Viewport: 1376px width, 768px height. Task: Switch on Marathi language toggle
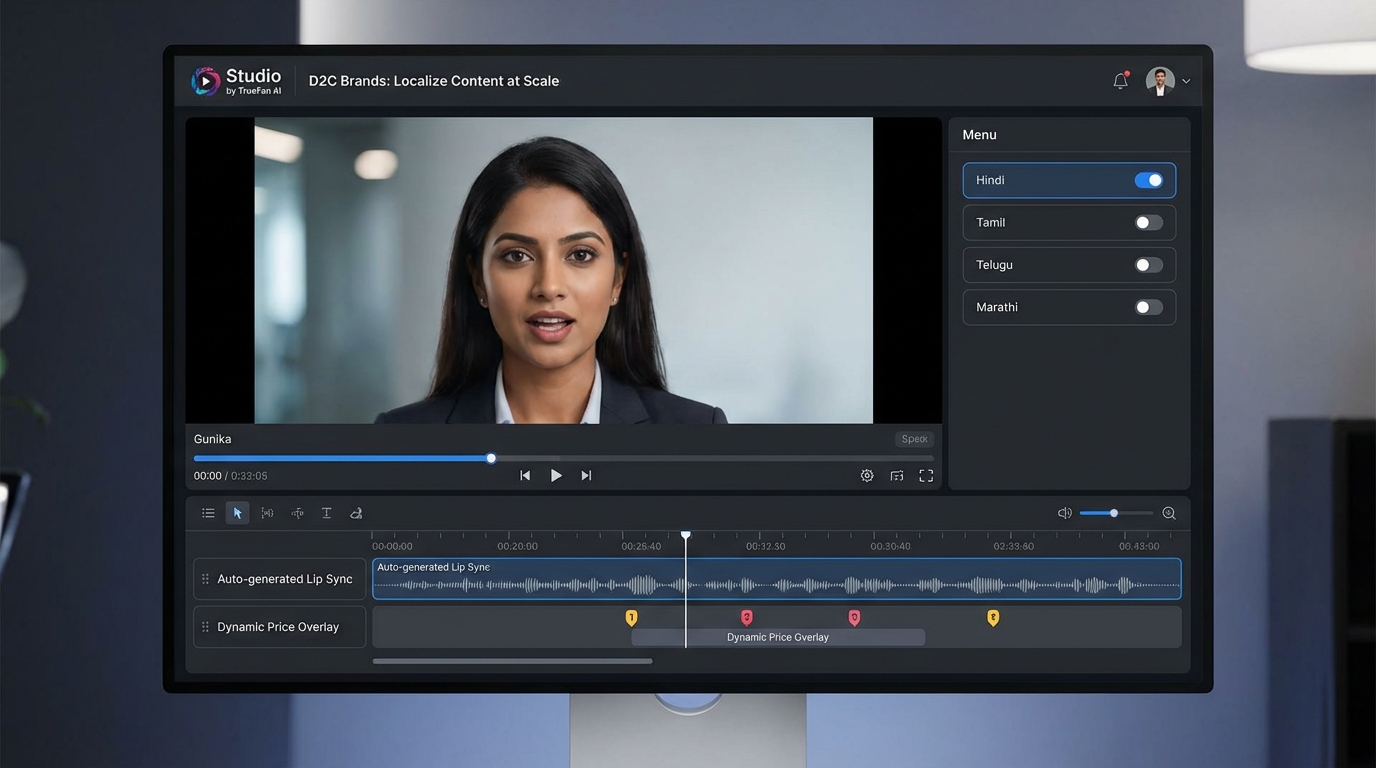click(x=1148, y=307)
